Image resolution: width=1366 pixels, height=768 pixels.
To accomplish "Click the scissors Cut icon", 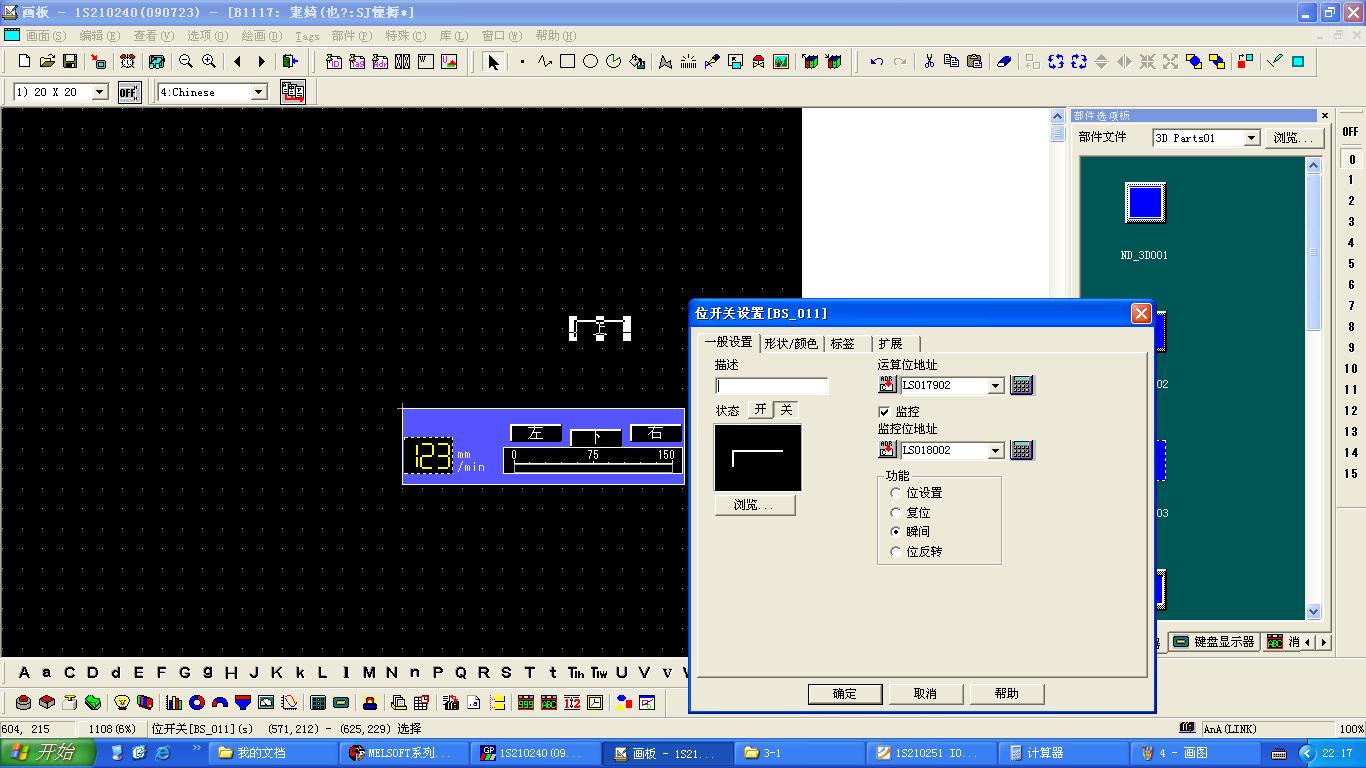I will coord(928,62).
